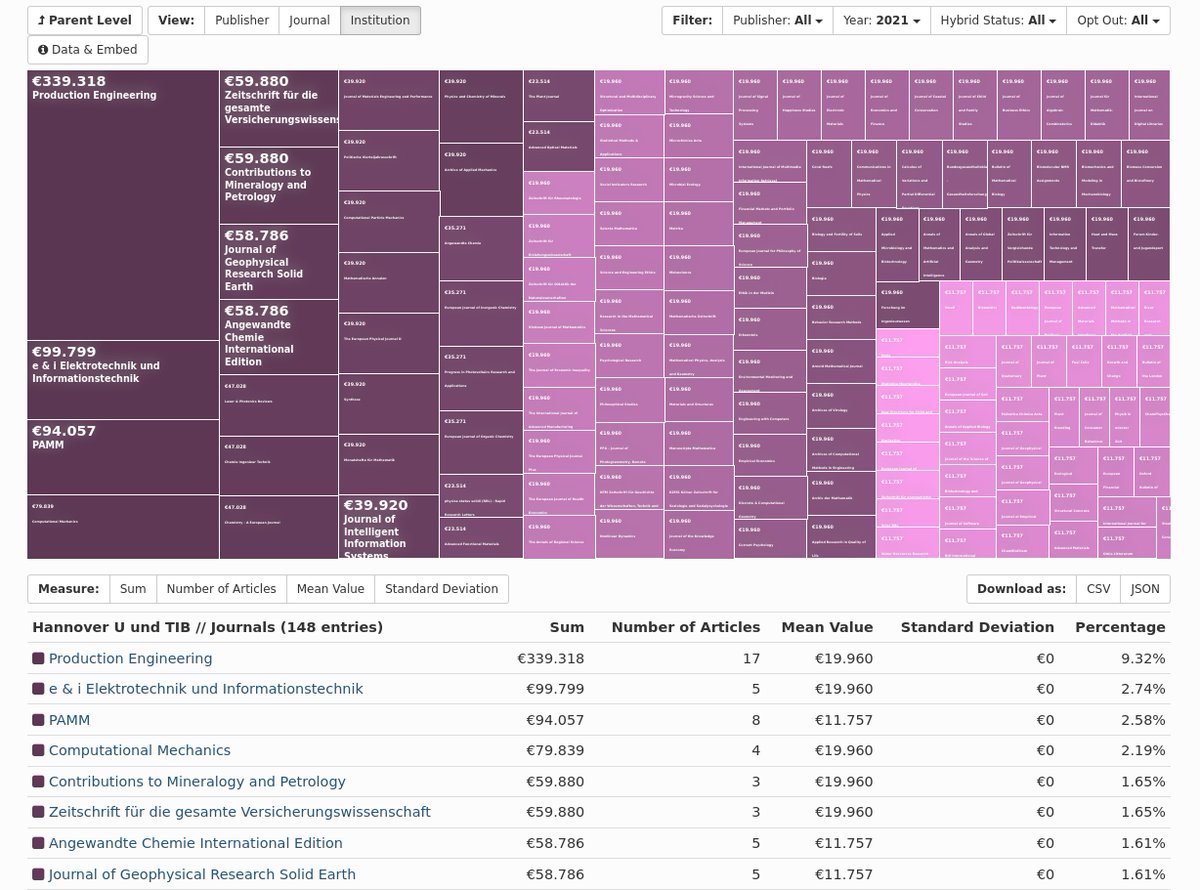
Task: Open the Contributions to Mineralogy and Petrology table link
Action: click(197, 781)
